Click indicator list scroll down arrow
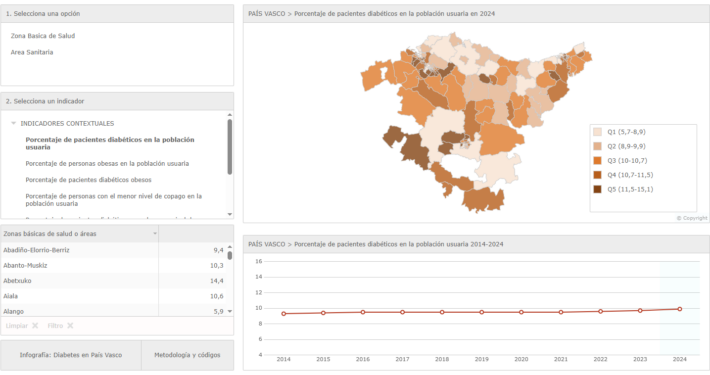This screenshot has height=375, width=710. pos(230,214)
